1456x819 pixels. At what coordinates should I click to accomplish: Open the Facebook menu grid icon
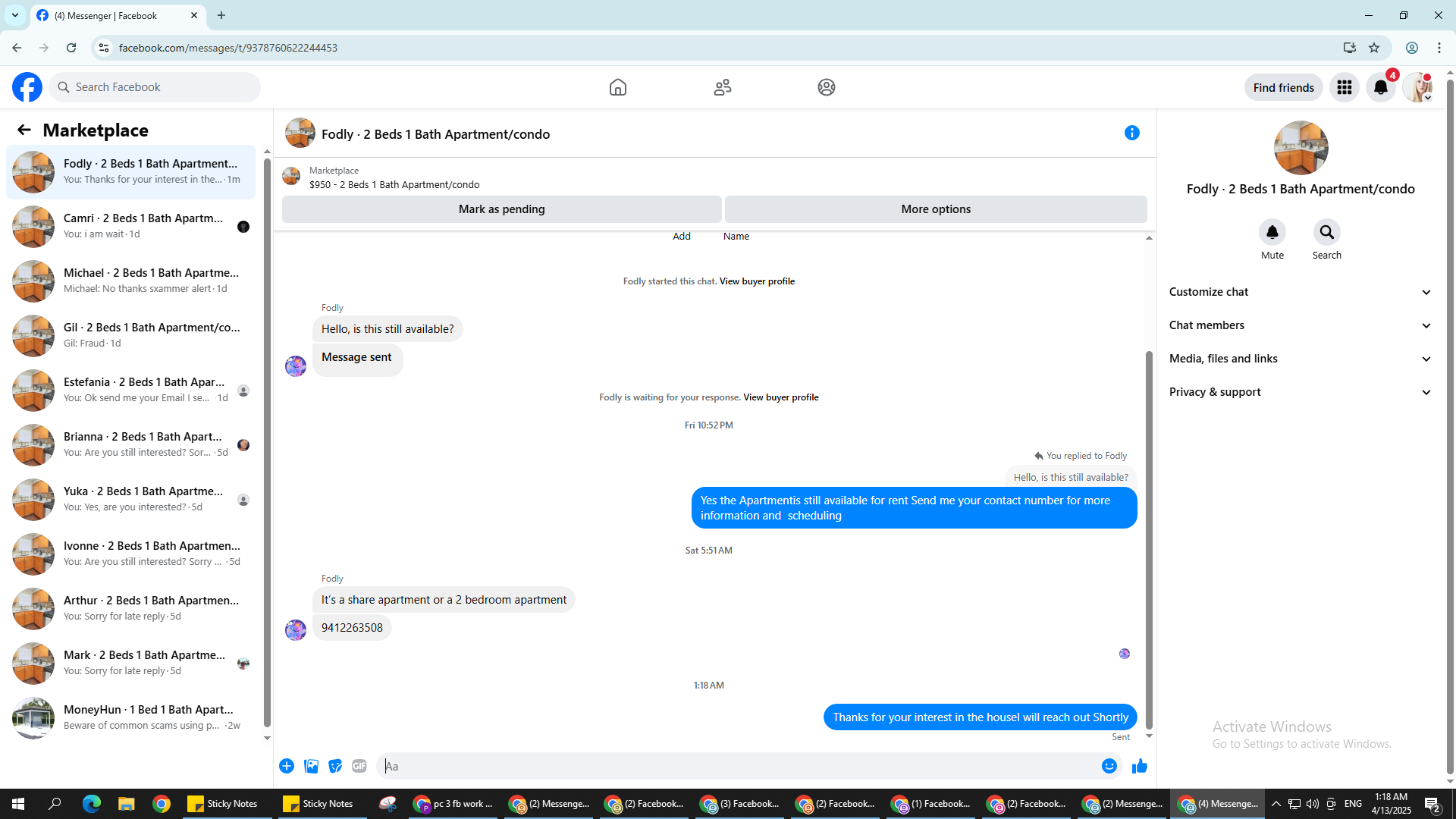point(1345,87)
